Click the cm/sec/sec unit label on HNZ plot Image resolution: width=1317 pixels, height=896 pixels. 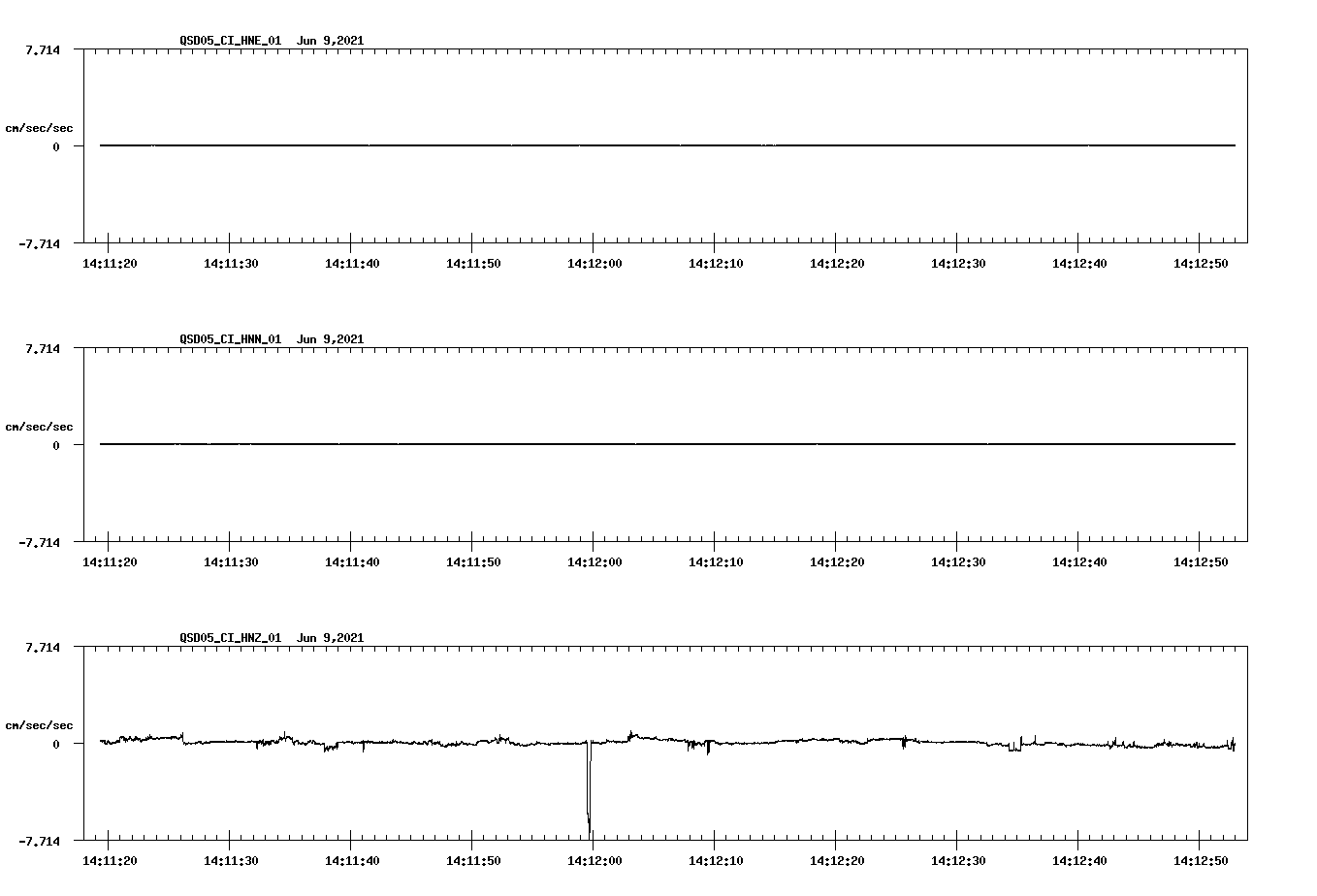pos(39,726)
